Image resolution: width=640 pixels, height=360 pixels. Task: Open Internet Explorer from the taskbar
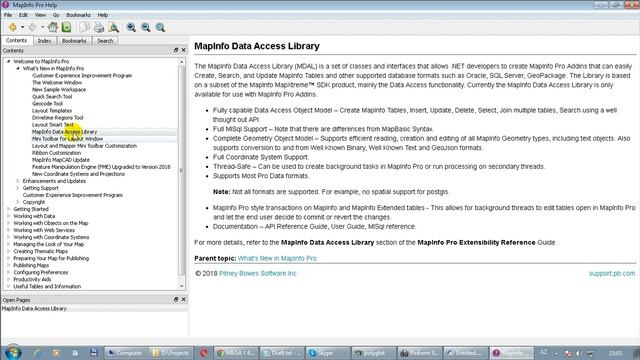pos(37,353)
